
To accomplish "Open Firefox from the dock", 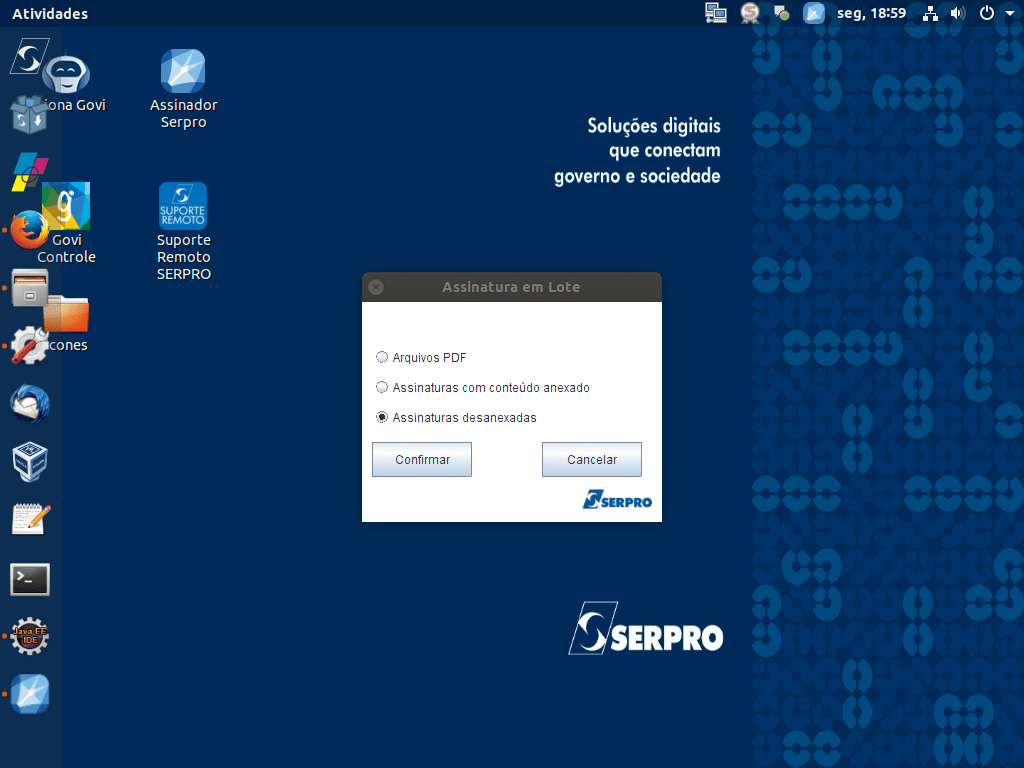I will [x=29, y=230].
